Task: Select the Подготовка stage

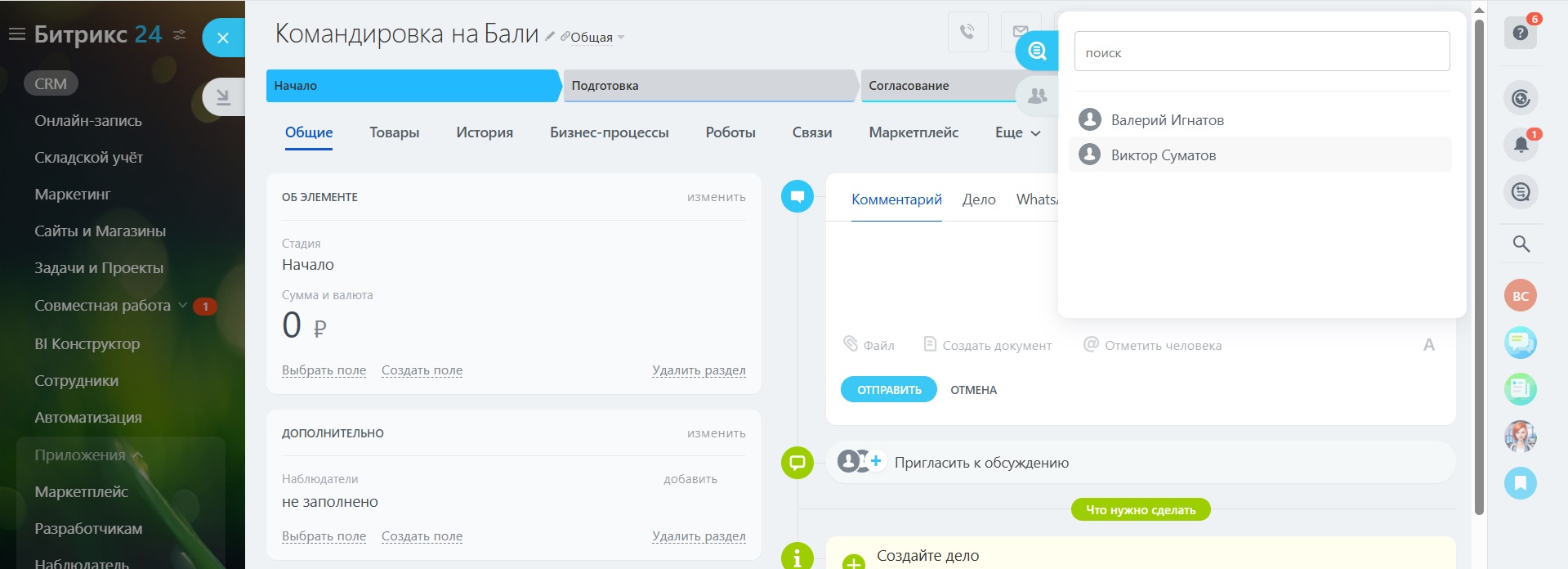Action: (710, 86)
